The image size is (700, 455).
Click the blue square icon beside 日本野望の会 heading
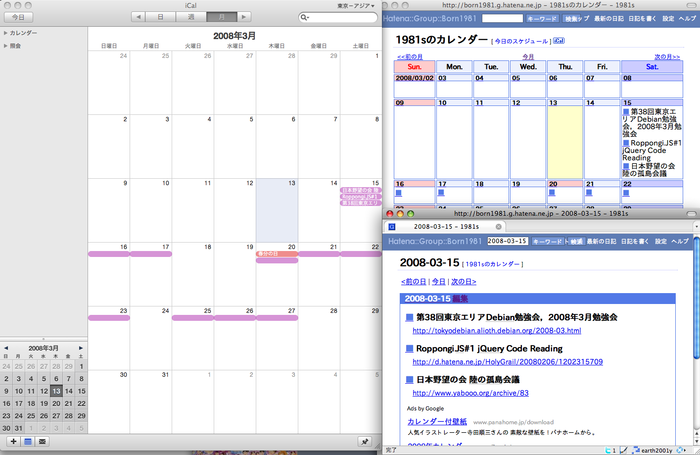pos(409,380)
